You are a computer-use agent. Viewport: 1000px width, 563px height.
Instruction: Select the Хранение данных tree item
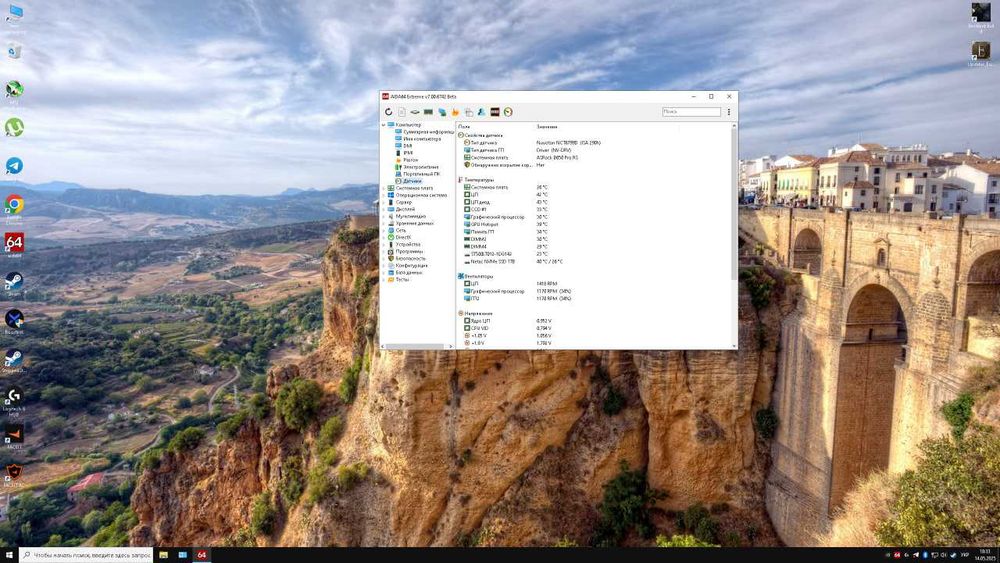411,223
